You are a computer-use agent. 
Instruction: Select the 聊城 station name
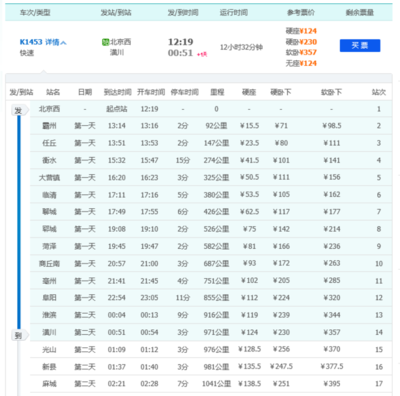point(49,212)
